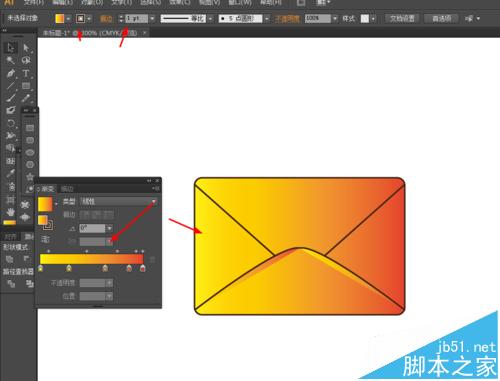This screenshot has width=500, height=381.
Task: Click the gradient angle input field
Action: pos(92,228)
